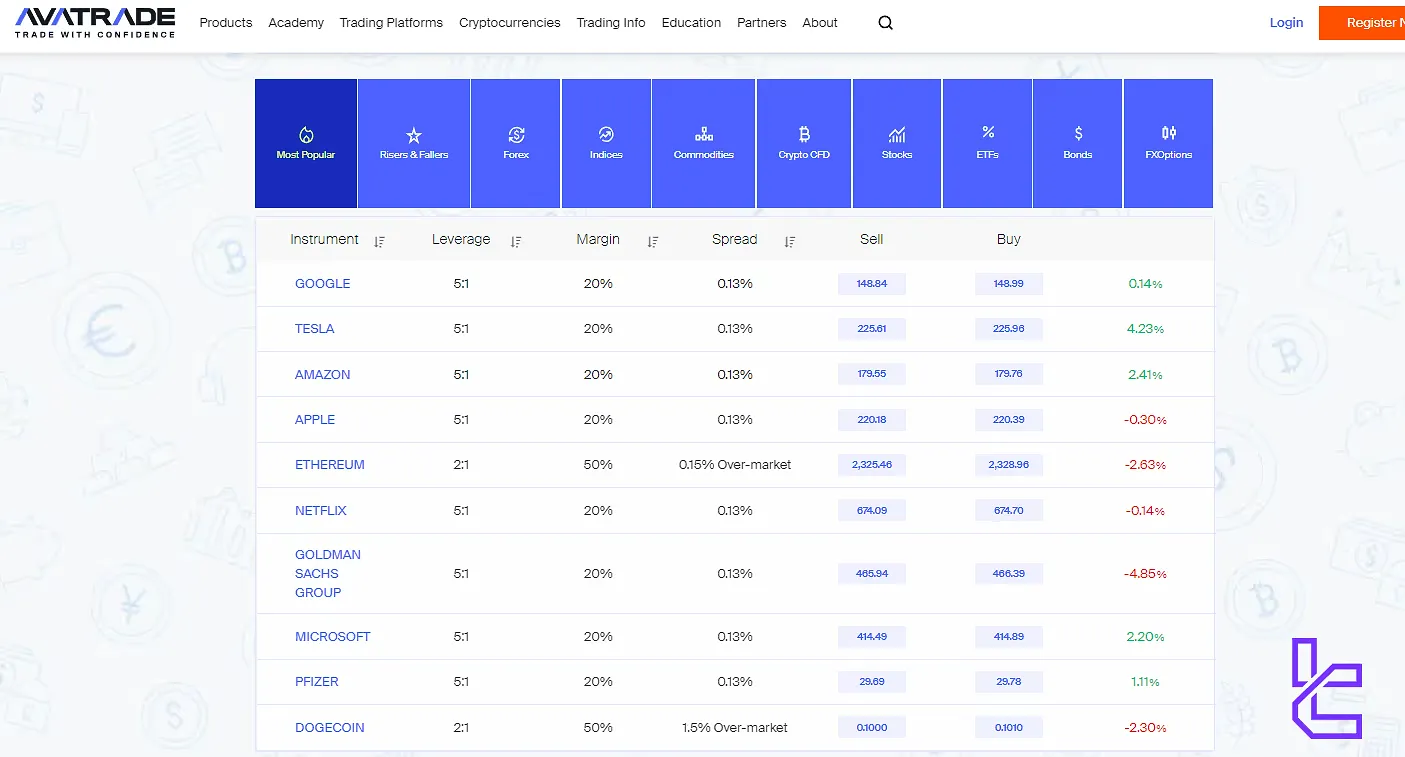The height and width of the screenshot is (757, 1405).
Task: Click MICROSOFT sell price 414.49
Action: [x=872, y=637]
